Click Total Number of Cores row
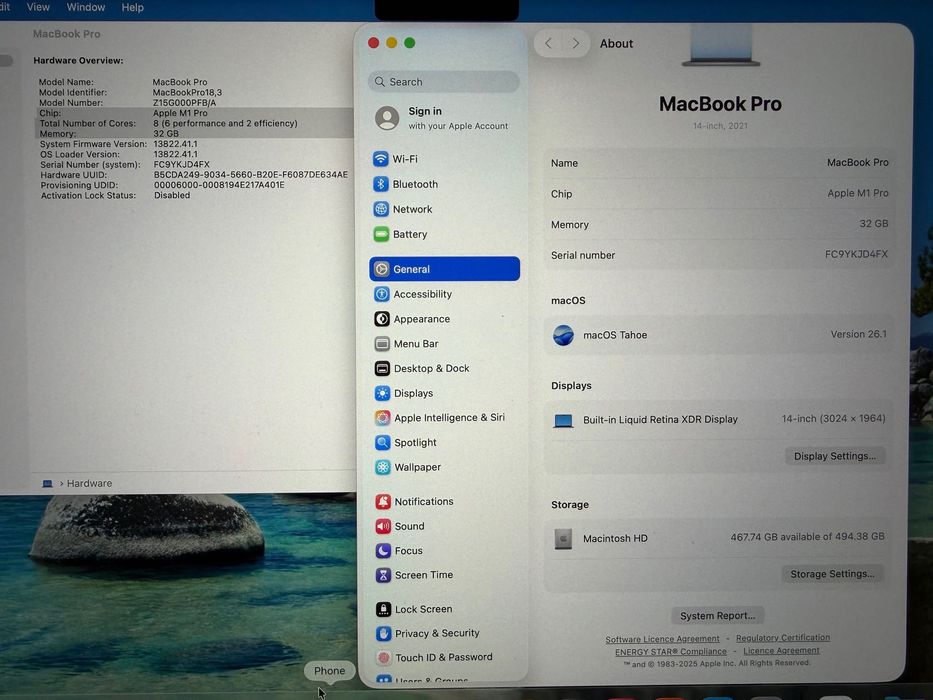Image resolution: width=933 pixels, height=700 pixels. click(194, 123)
